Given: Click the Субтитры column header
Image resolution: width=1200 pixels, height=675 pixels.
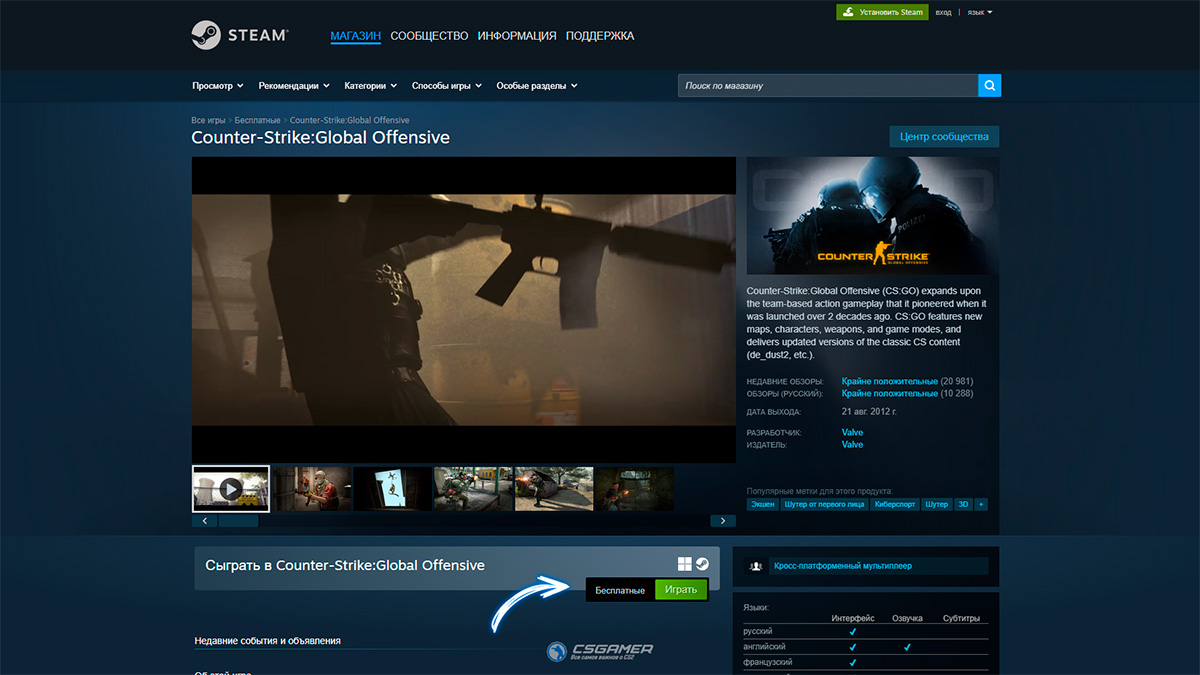Looking at the screenshot, I should coord(961,618).
